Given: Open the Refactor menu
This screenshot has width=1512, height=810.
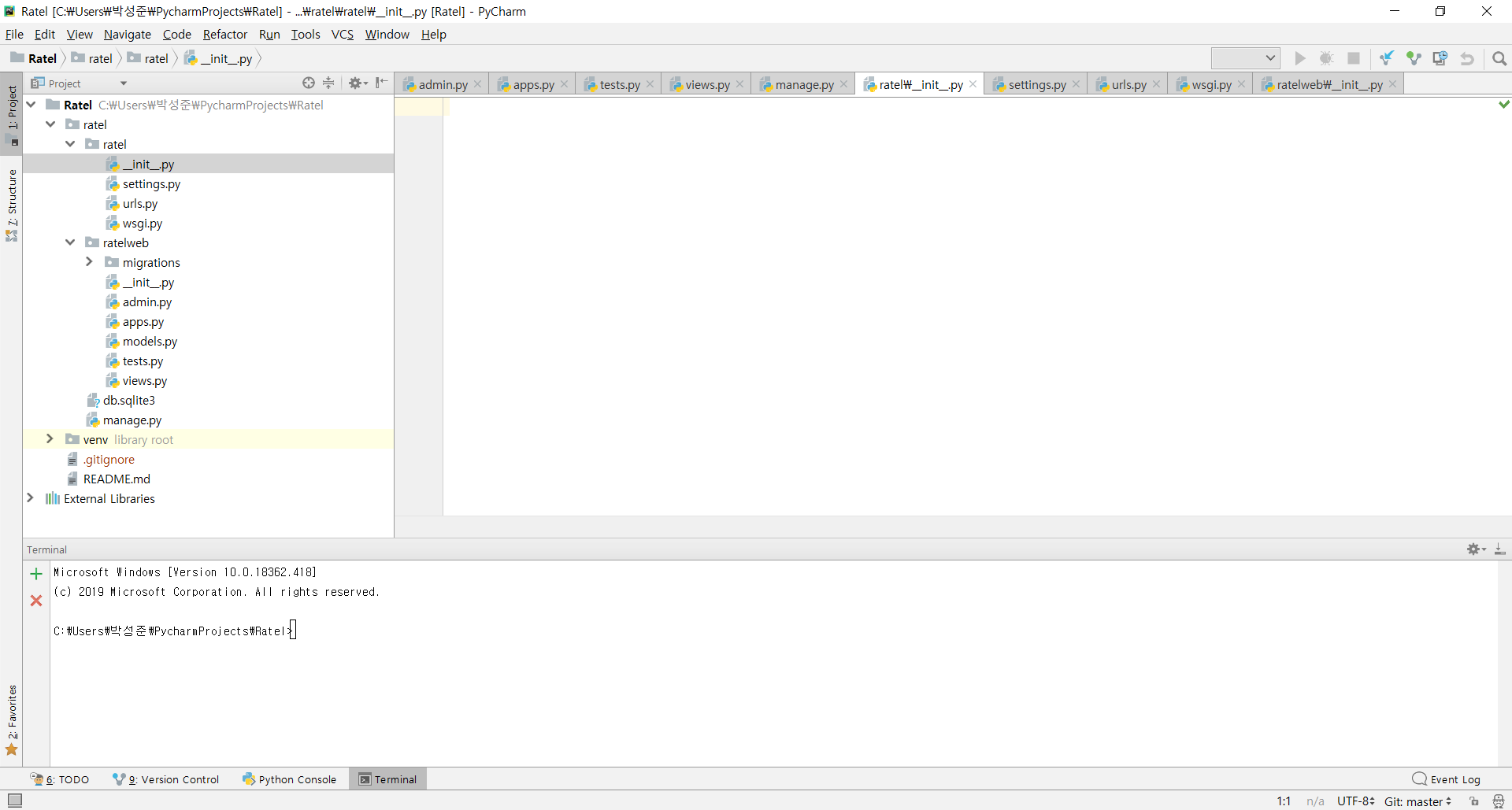Looking at the screenshot, I should pyautogui.click(x=224, y=35).
